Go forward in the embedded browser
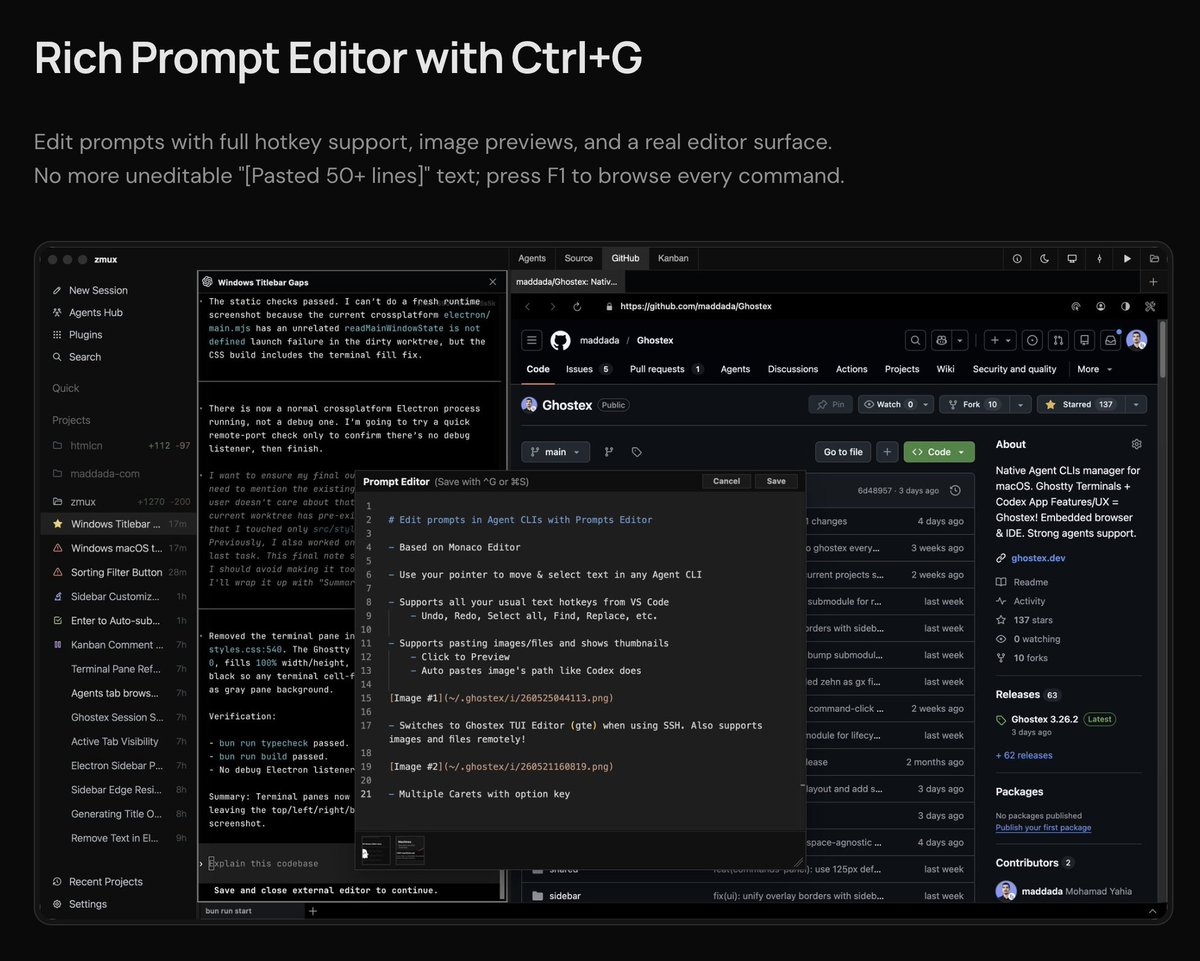This screenshot has width=1200, height=961. pyautogui.click(x=553, y=306)
